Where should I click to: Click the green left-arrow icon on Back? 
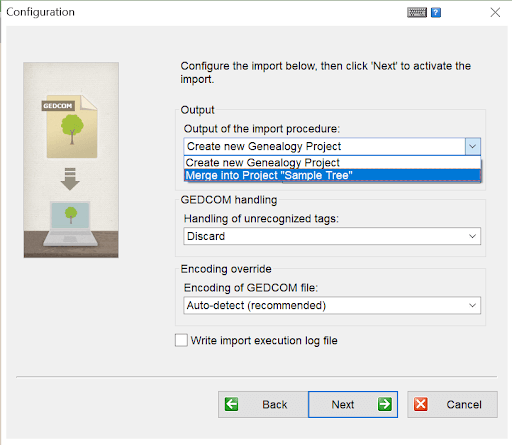(x=231, y=404)
